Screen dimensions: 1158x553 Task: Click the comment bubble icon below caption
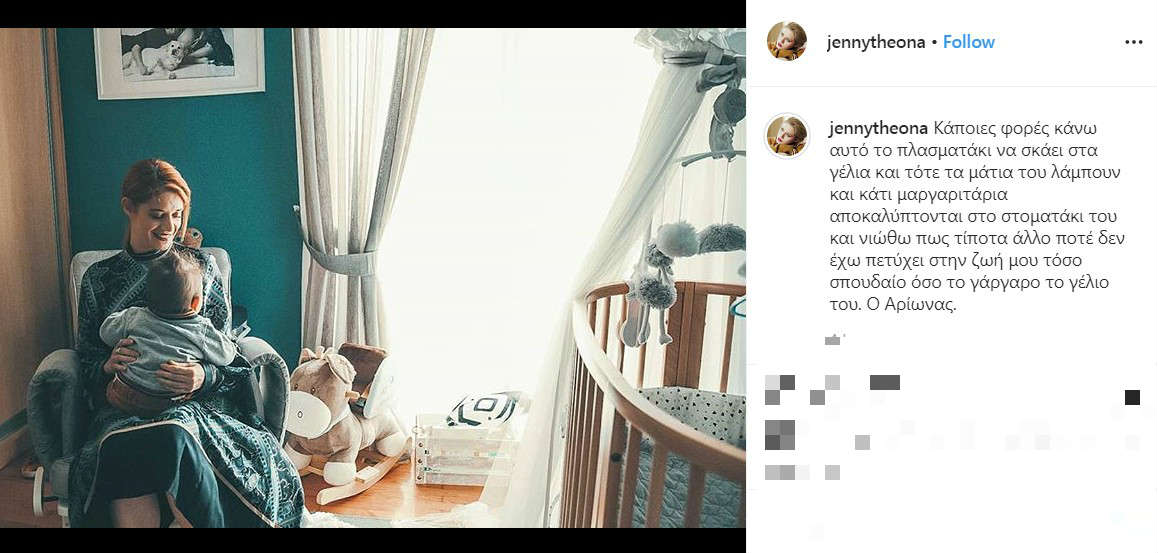[x=825, y=389]
